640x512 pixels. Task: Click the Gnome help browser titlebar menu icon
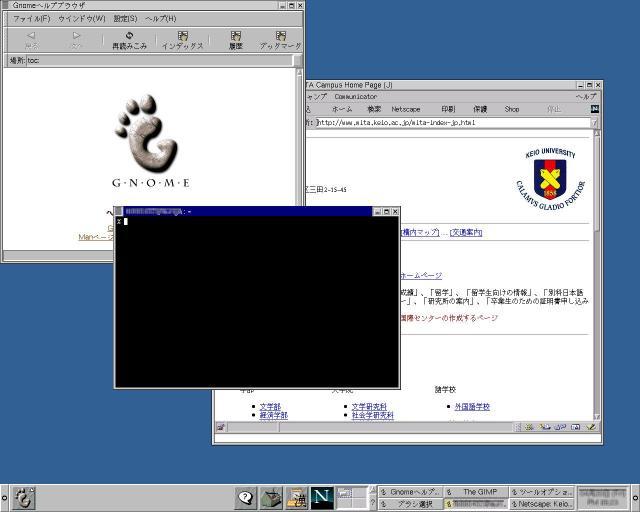point(5,5)
